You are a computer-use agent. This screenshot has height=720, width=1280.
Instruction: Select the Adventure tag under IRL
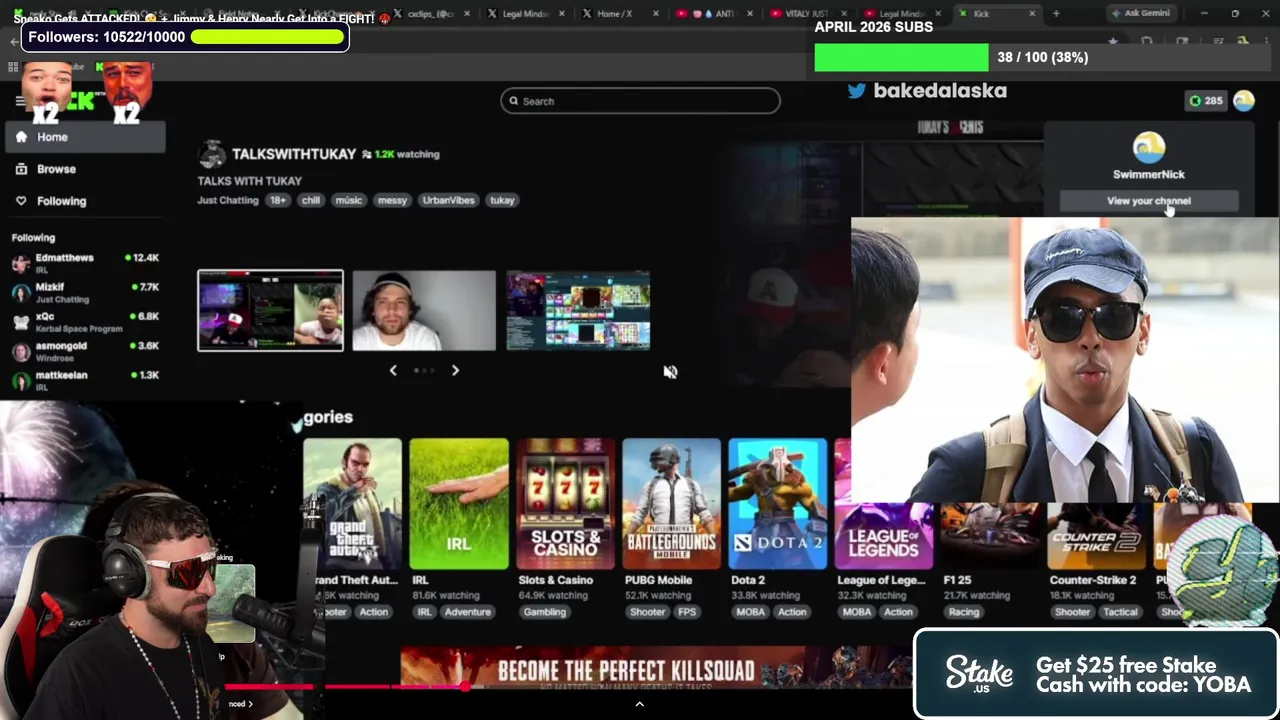coord(468,612)
